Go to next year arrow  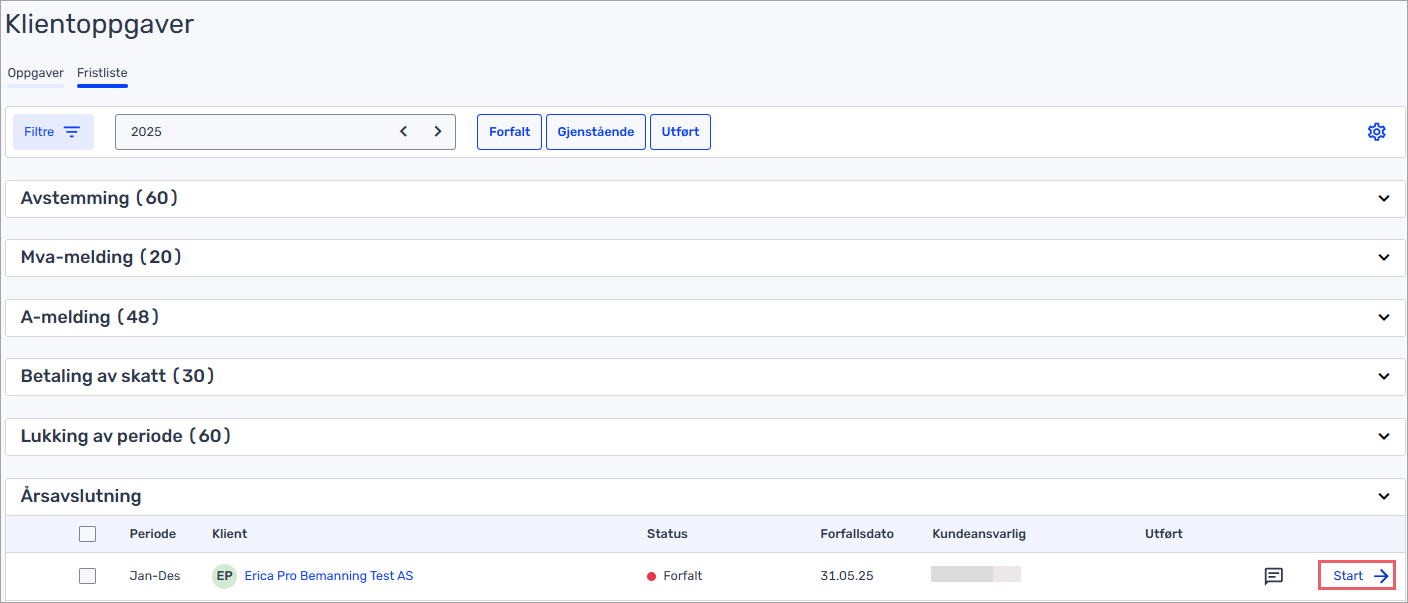pyautogui.click(x=437, y=132)
